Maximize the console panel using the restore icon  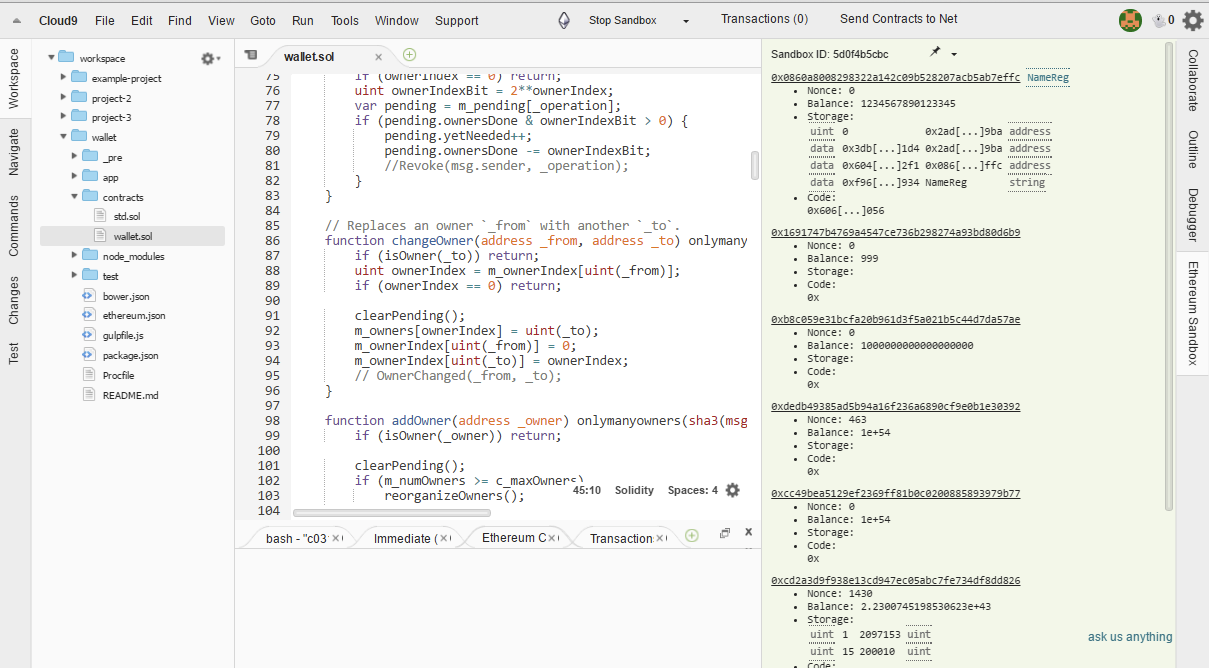point(725,534)
